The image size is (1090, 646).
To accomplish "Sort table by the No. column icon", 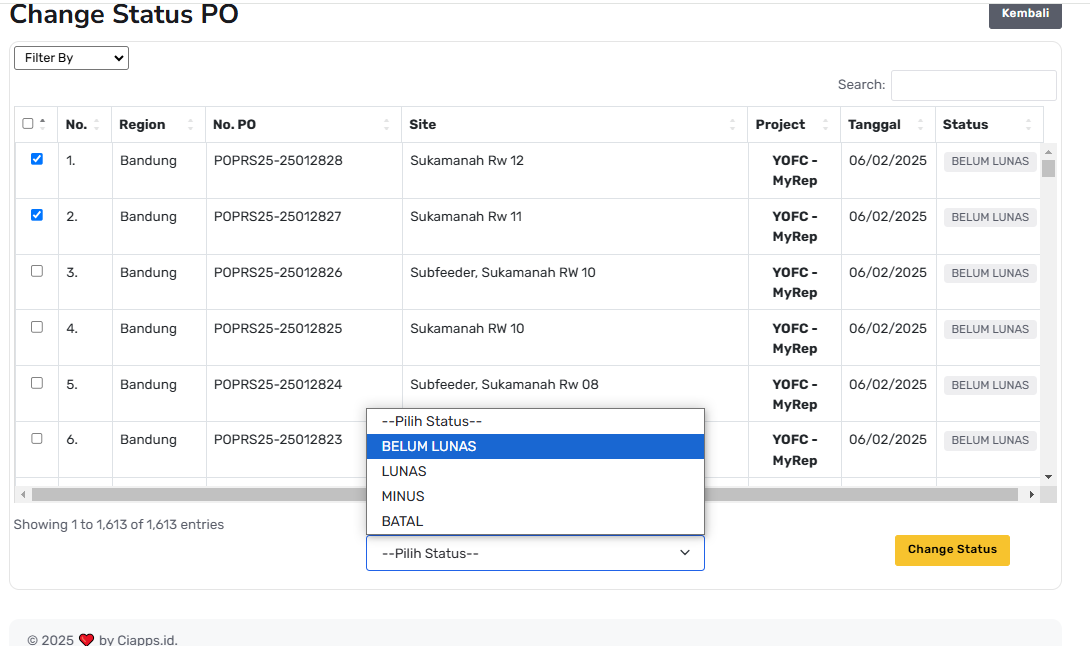I will (x=96, y=125).
